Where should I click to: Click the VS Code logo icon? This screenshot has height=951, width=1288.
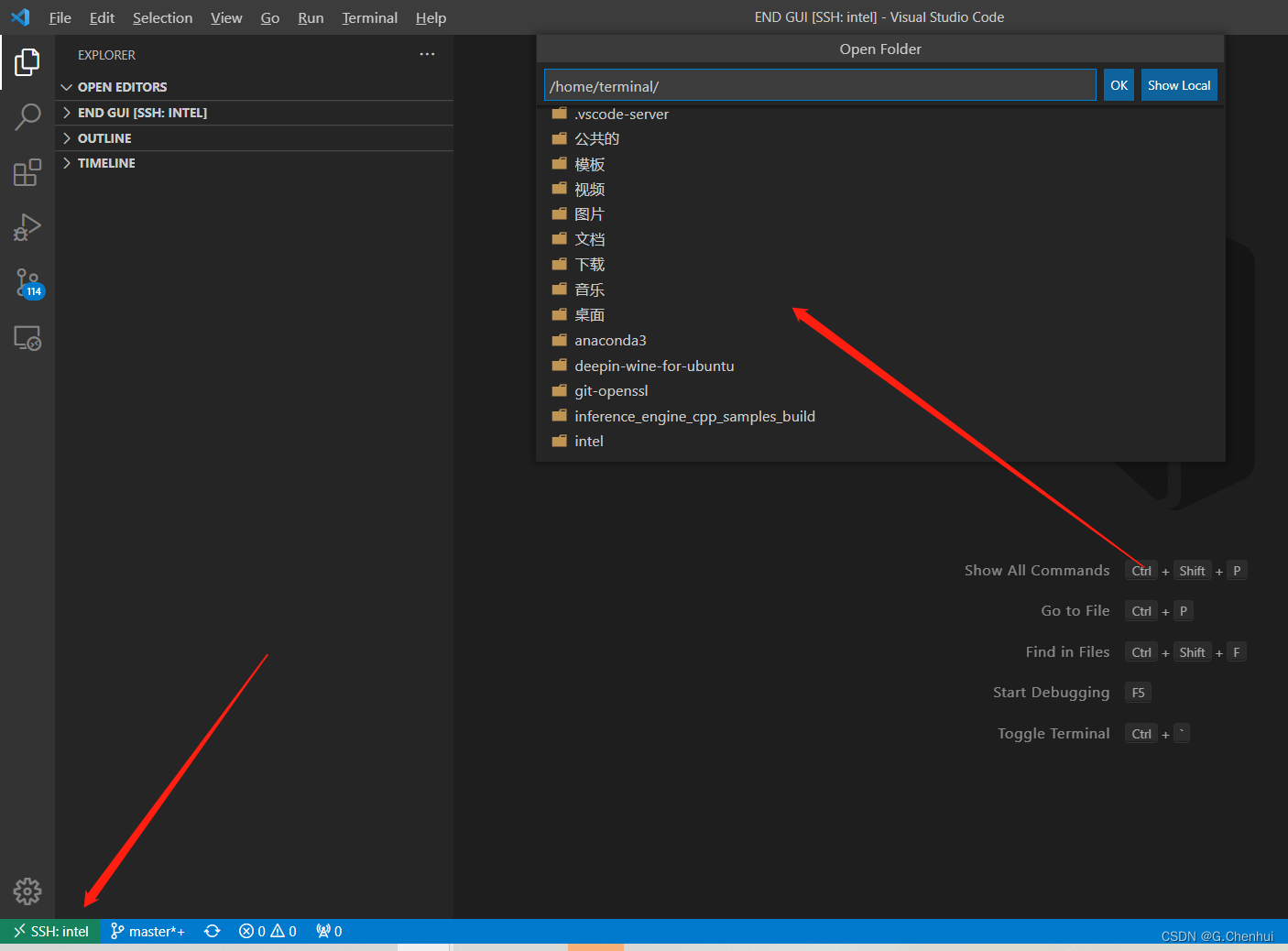(x=20, y=17)
